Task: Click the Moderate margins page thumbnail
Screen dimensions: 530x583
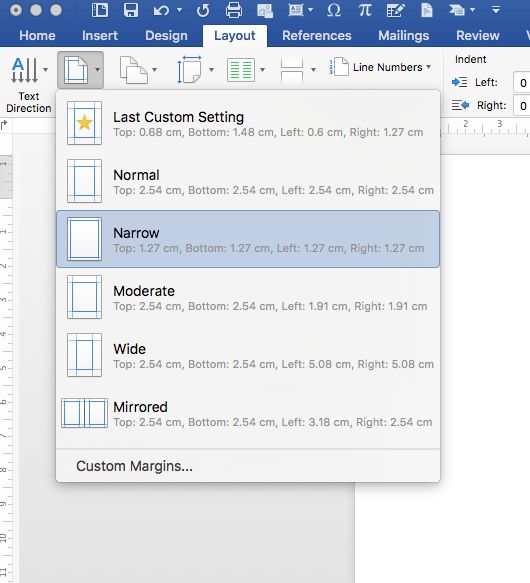Action: 84,297
